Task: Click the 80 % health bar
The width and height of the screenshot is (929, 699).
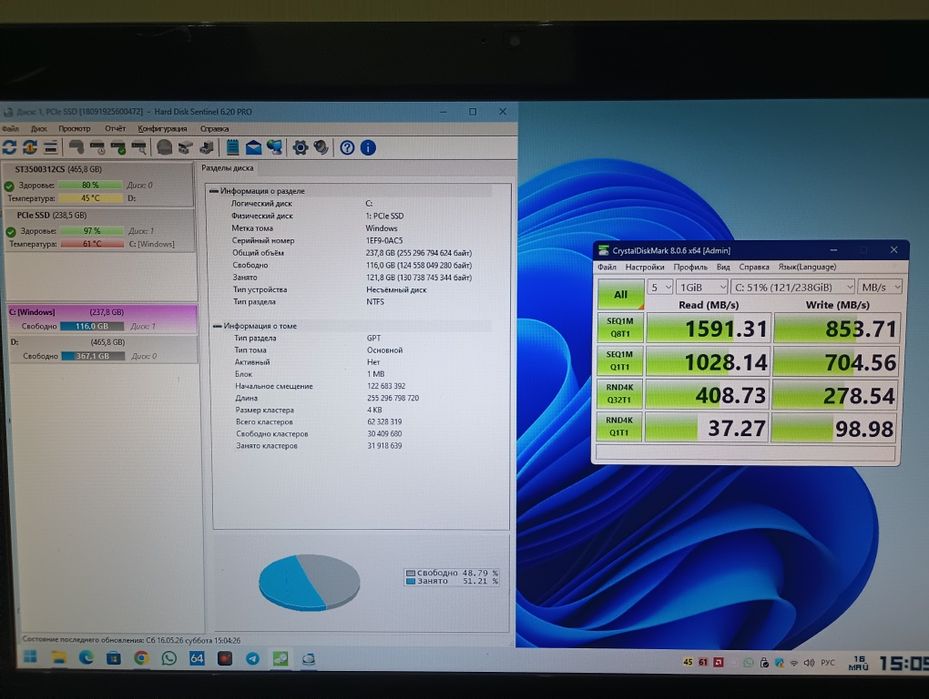Action: pyautogui.click(x=91, y=185)
